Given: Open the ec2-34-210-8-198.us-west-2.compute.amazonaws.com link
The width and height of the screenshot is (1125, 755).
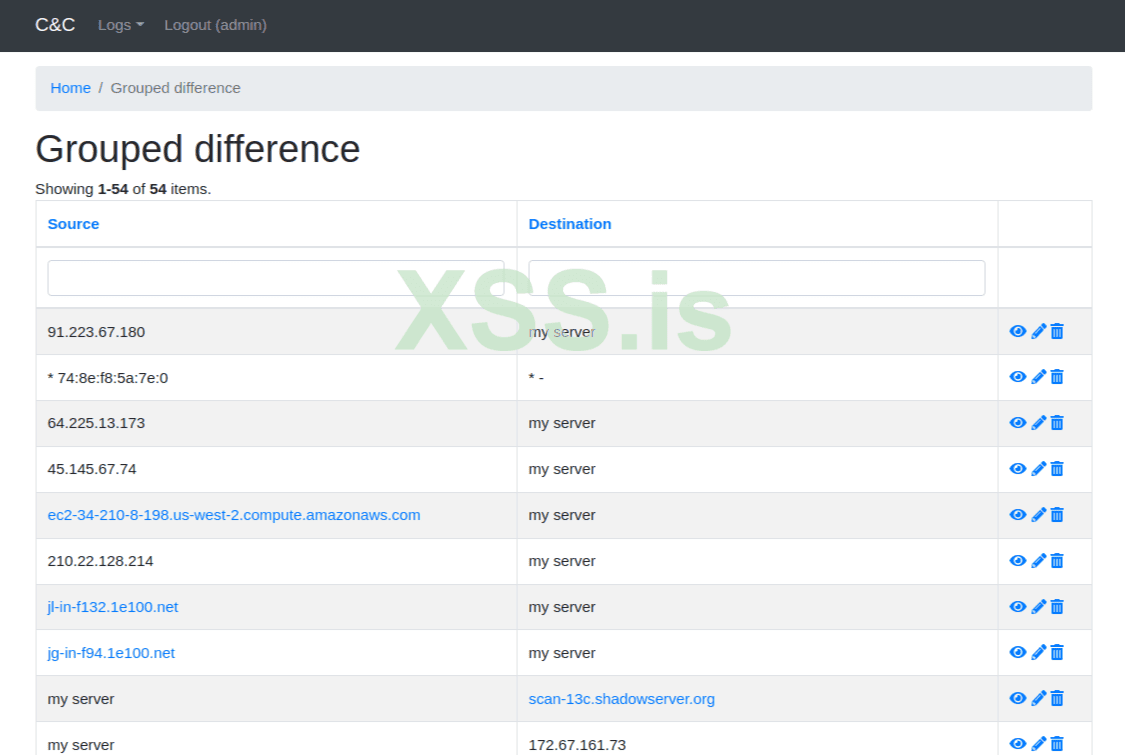Looking at the screenshot, I should pos(234,515).
